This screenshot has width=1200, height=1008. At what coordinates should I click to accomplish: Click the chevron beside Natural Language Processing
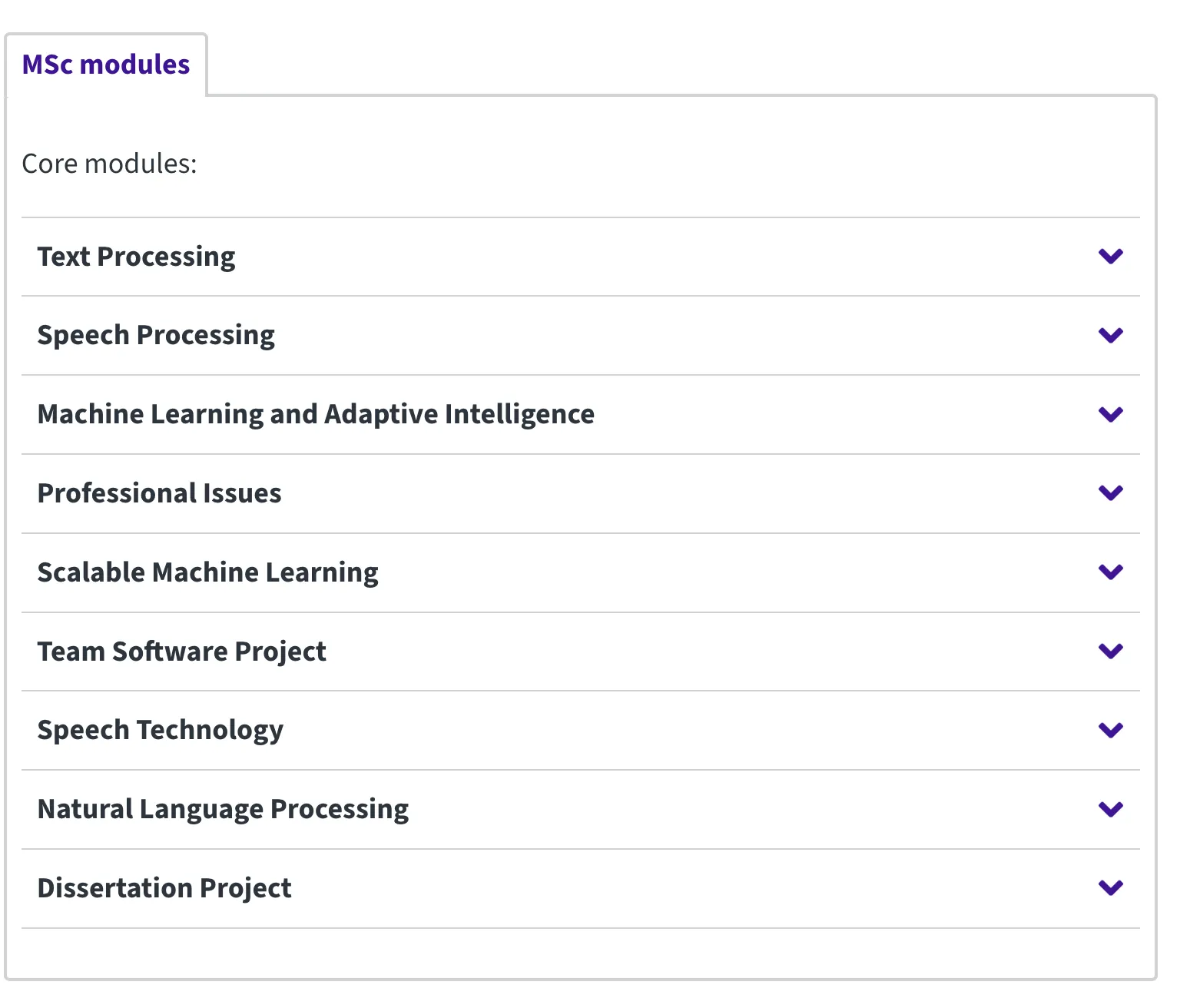click(x=1111, y=809)
